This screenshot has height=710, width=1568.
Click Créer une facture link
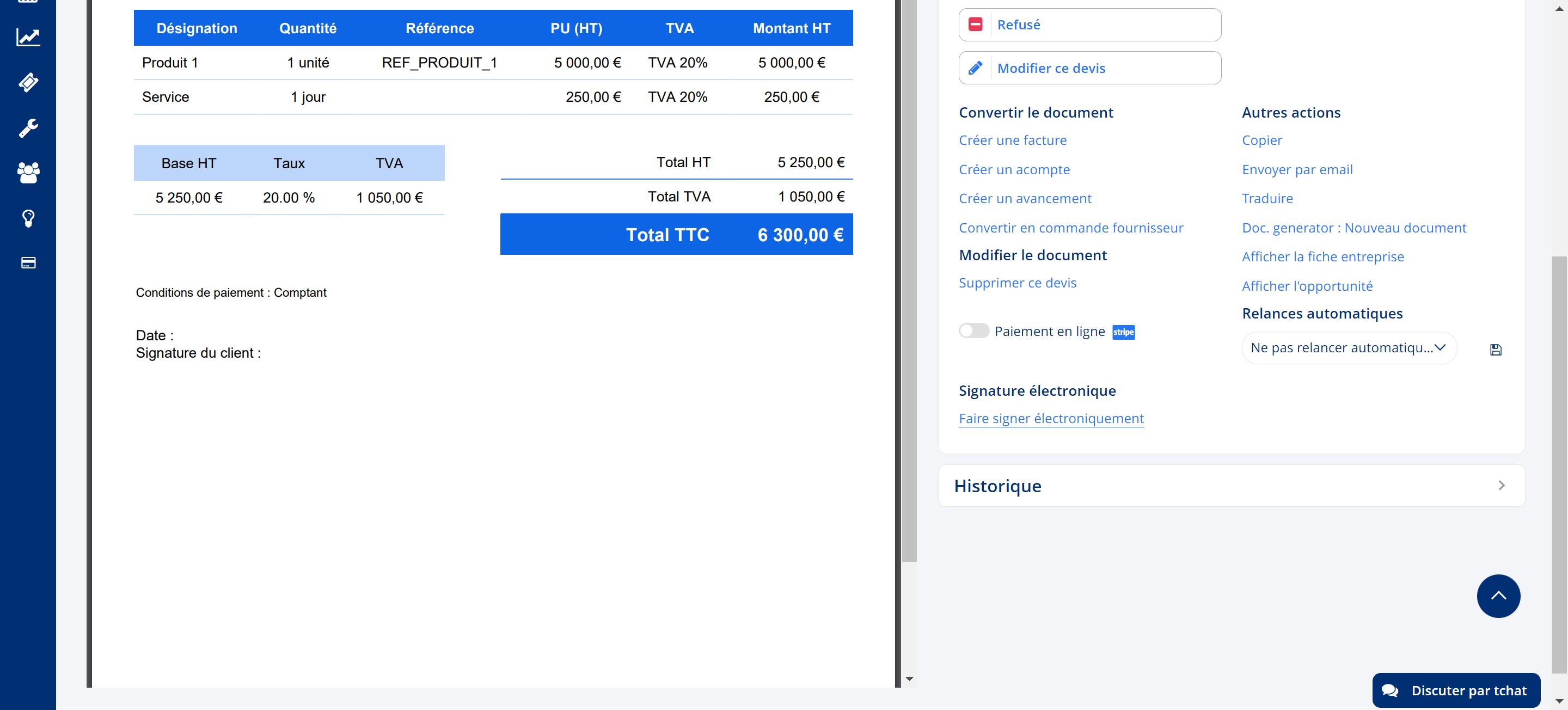click(x=1012, y=140)
